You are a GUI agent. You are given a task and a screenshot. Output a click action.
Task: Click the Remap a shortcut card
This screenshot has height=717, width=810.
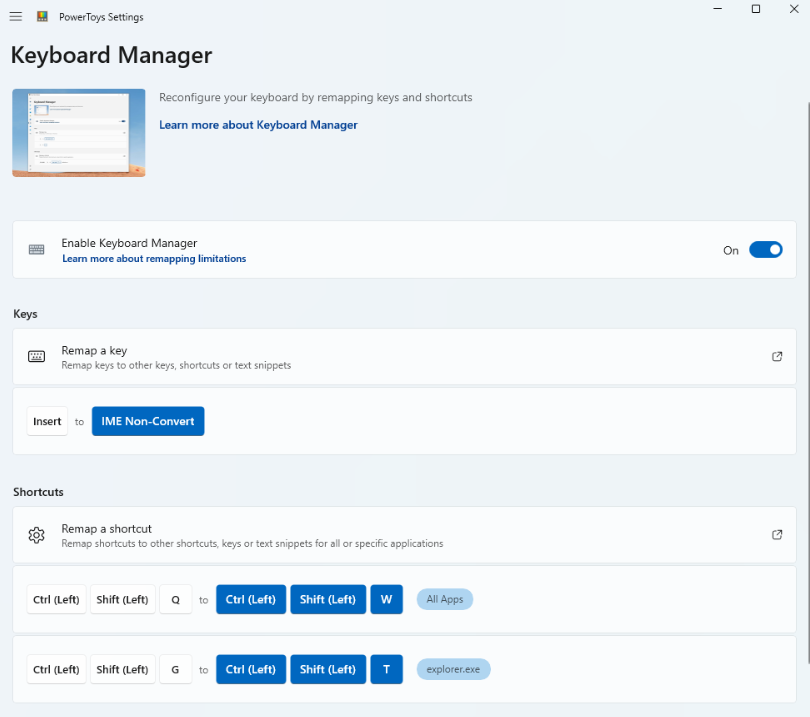404,535
